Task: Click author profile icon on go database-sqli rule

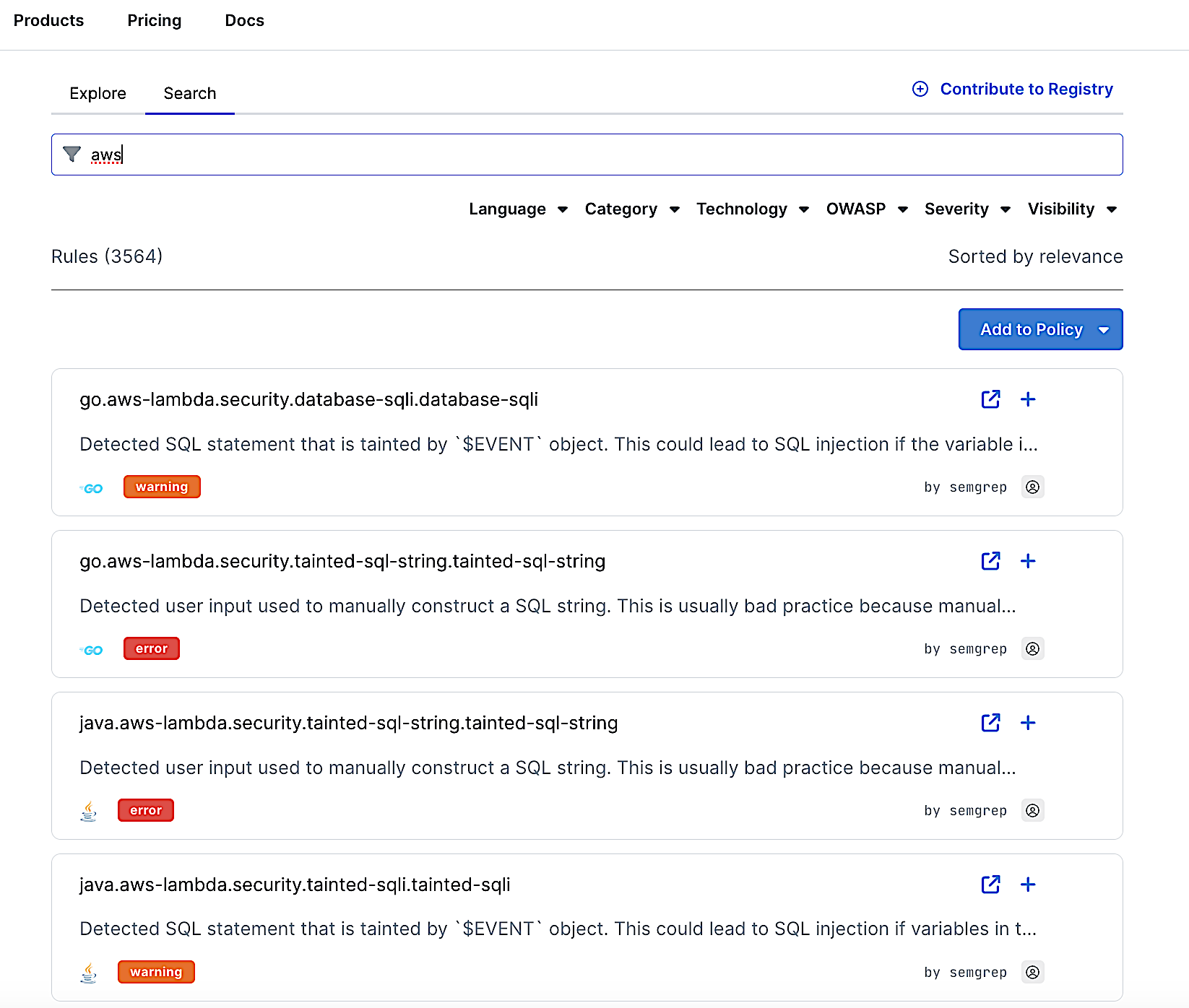Action: click(x=1033, y=487)
